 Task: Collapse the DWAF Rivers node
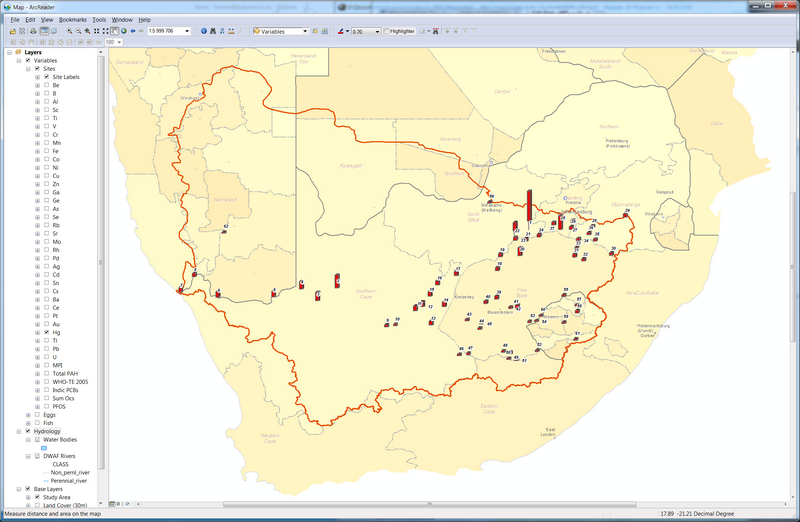click(x=28, y=456)
